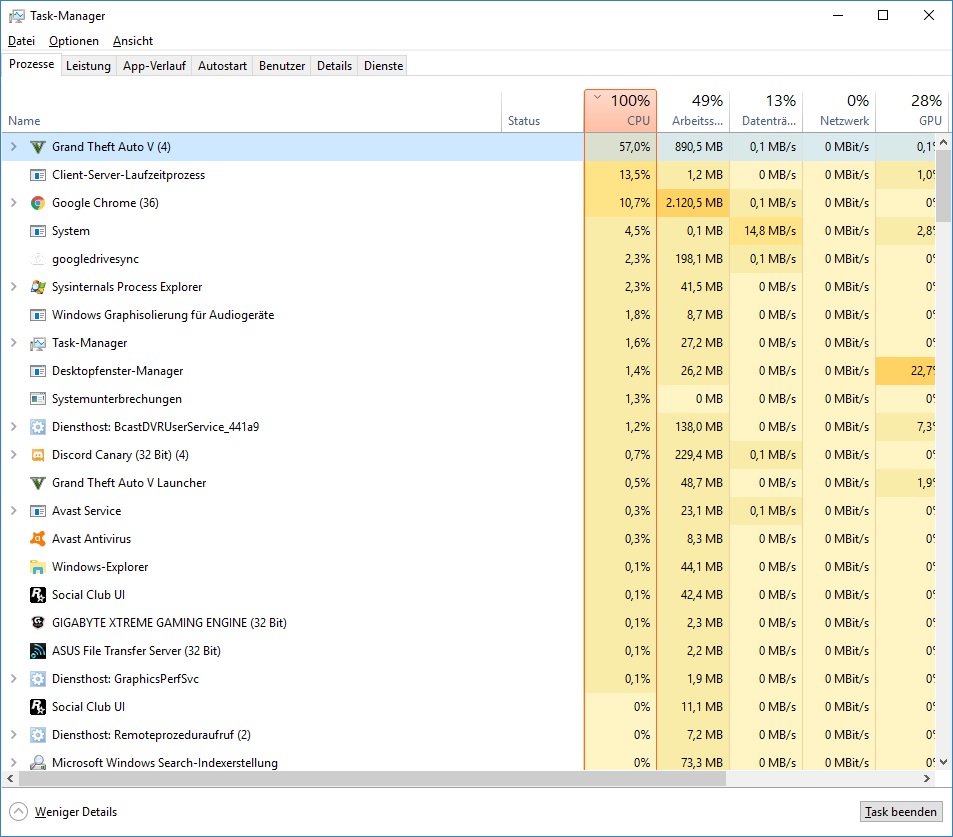
Task: Click the Windows Graphisolierung für Audiogeräte icon
Action: coord(38,315)
